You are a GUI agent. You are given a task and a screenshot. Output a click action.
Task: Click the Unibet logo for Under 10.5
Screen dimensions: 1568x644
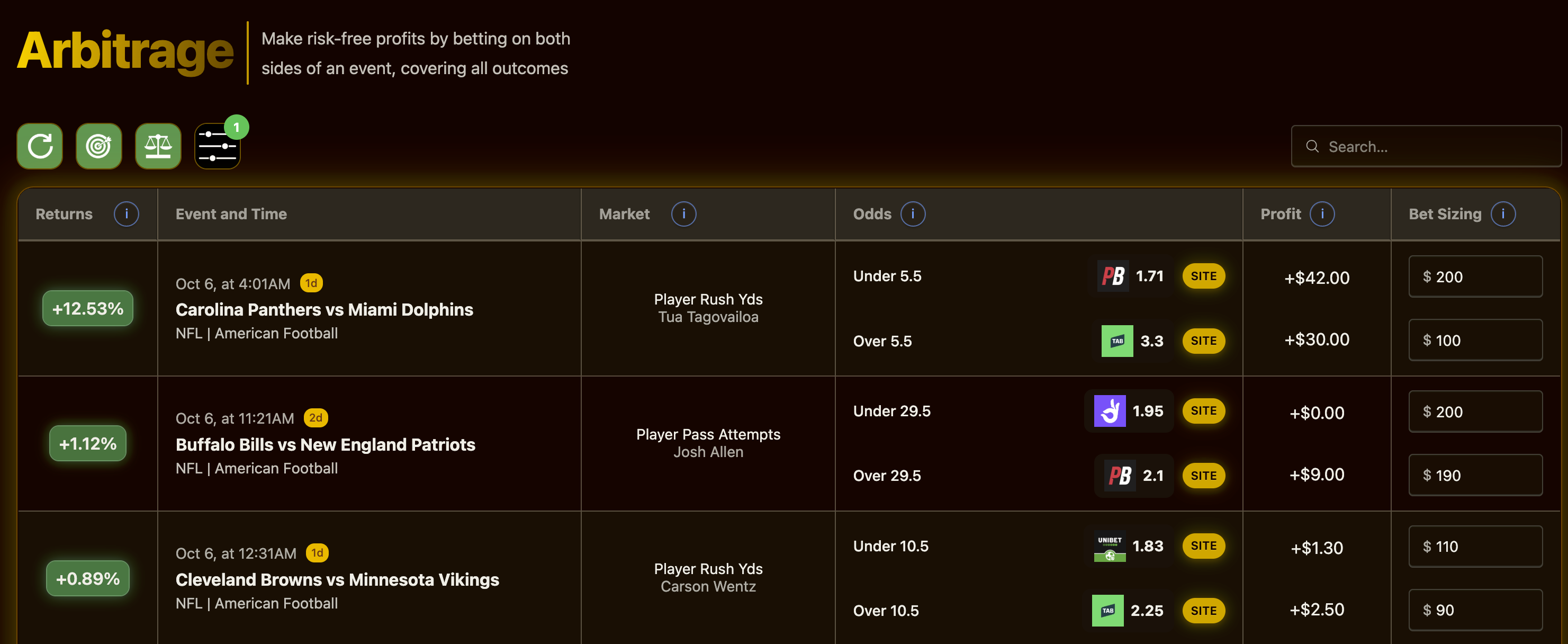[1109, 547]
